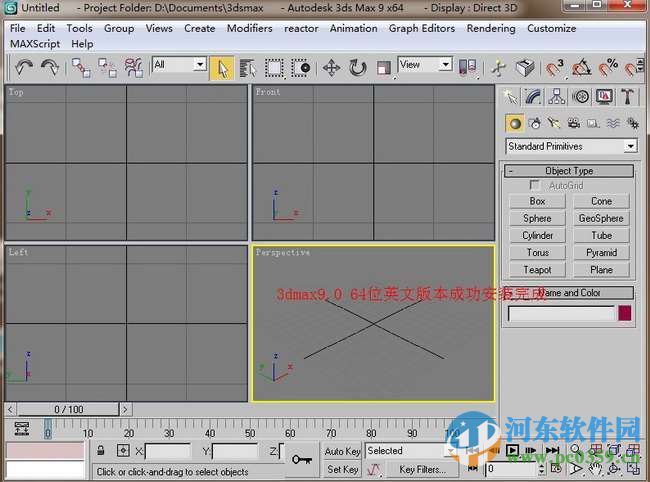Viewport: 650px width, 482px height.
Task: Click the Torus primitive button
Action: 537,252
